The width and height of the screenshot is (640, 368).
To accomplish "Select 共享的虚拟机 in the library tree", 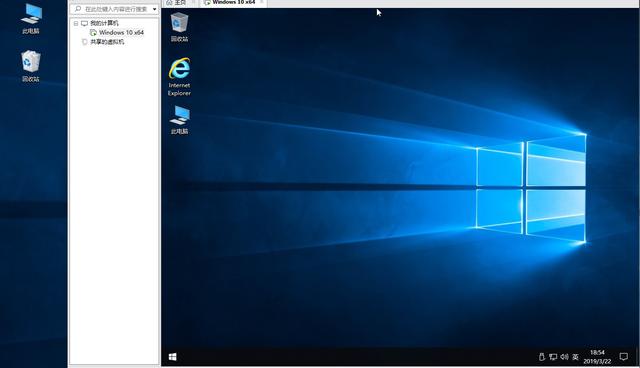I will [107, 42].
